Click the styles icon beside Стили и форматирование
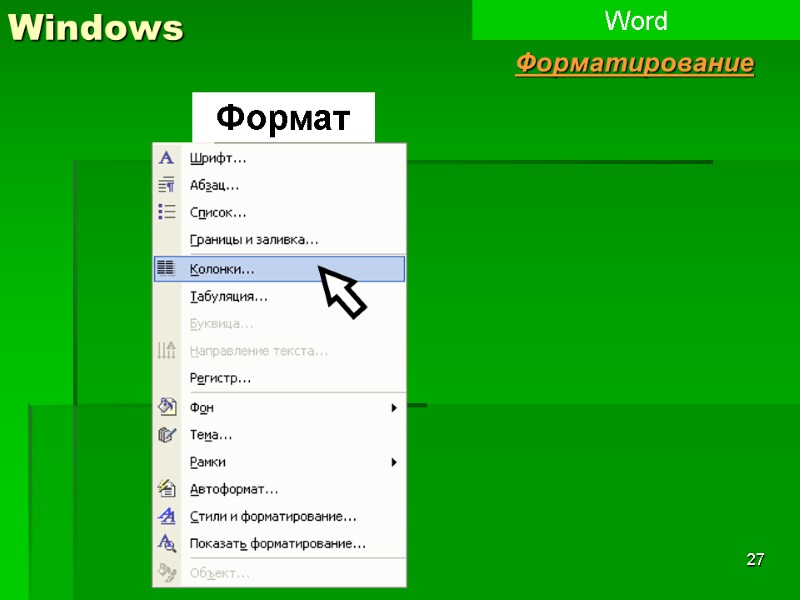 point(167,516)
